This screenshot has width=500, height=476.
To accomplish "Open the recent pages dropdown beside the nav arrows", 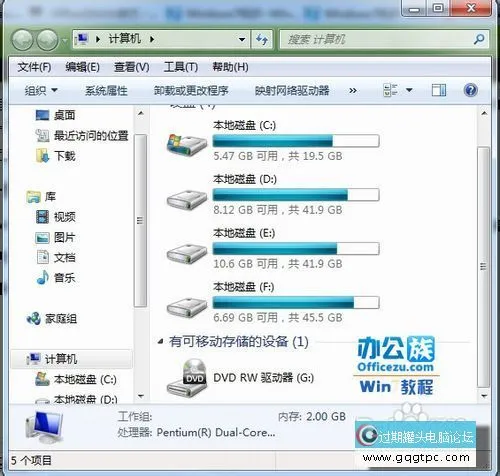I will pyautogui.click(x=64, y=41).
